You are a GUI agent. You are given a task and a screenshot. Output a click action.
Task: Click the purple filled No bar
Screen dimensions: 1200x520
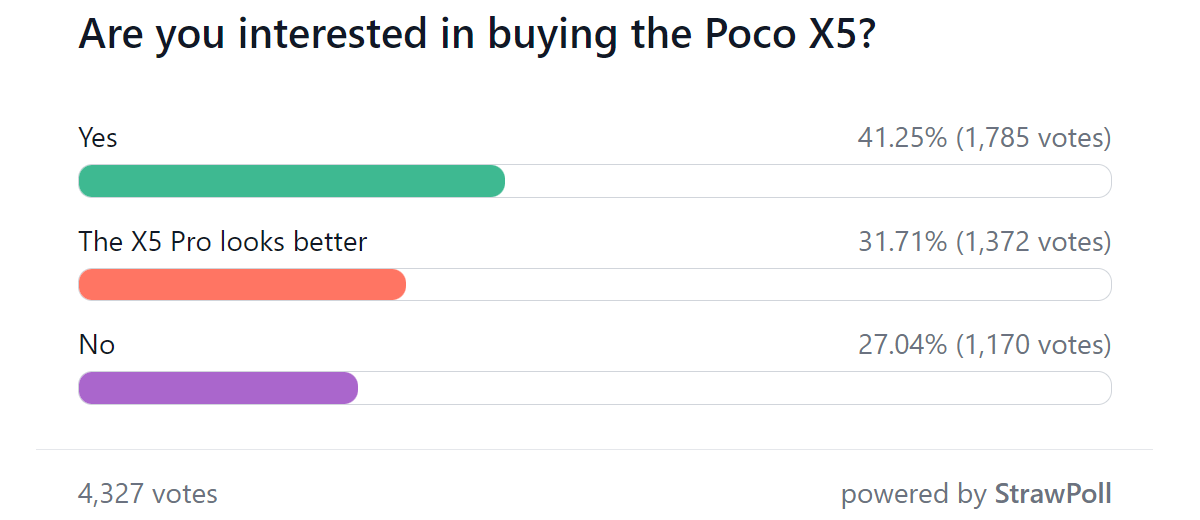(x=218, y=389)
